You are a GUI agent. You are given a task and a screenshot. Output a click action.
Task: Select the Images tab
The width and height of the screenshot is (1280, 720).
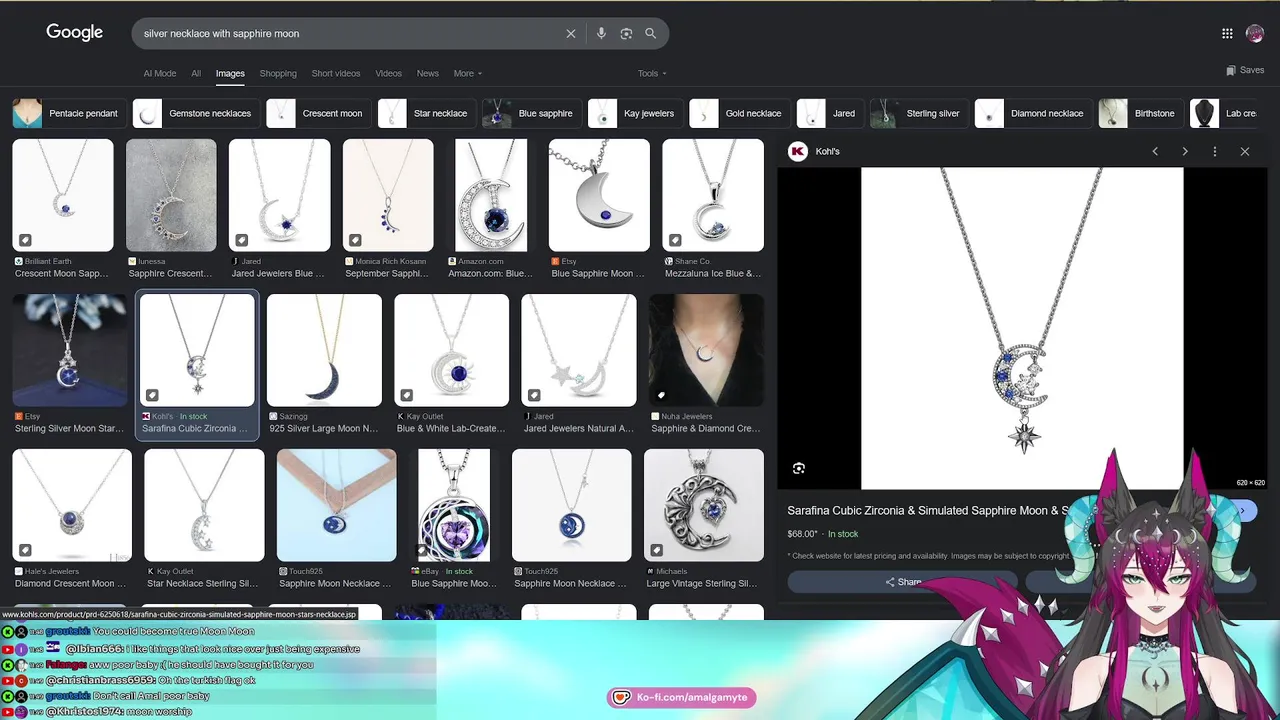230,73
